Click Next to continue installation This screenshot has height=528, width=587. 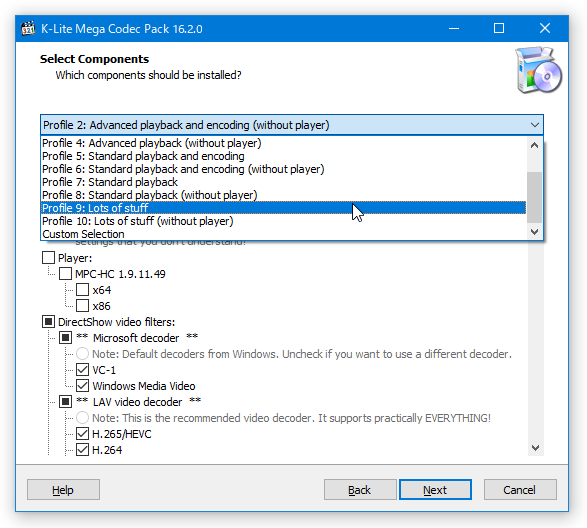(435, 489)
